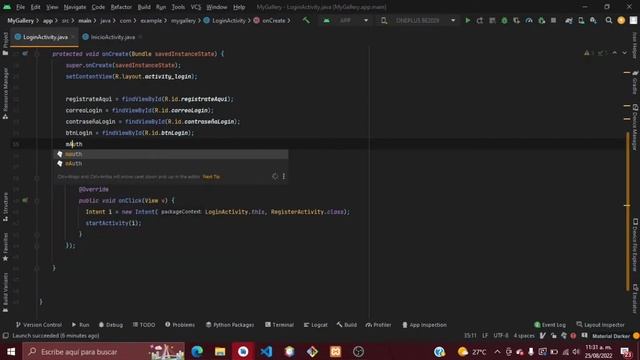Open the Profiler tool window

pyautogui.click(x=378, y=325)
